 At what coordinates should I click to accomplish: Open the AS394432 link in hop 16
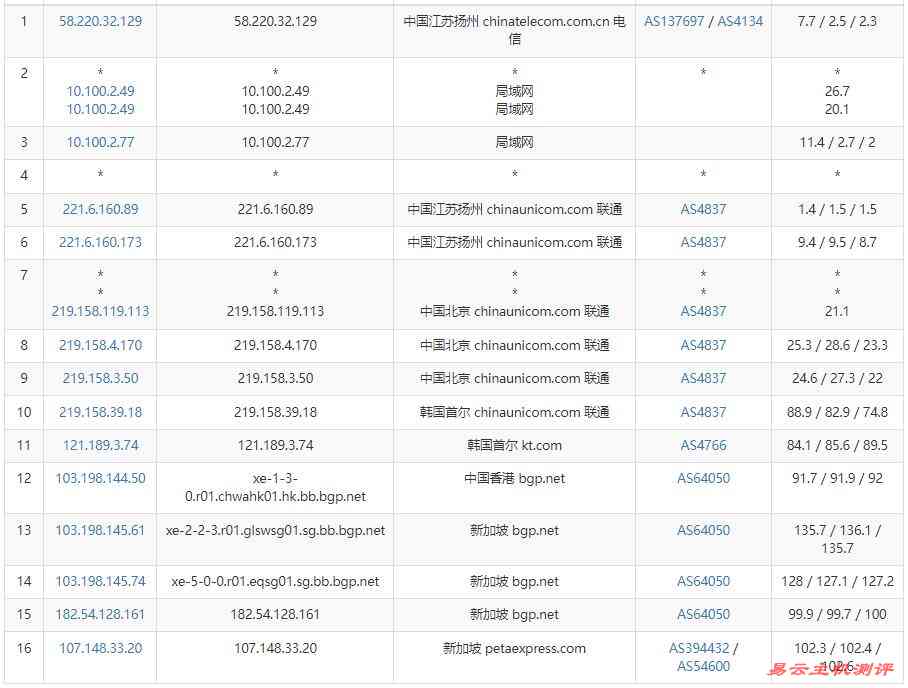pyautogui.click(x=699, y=649)
